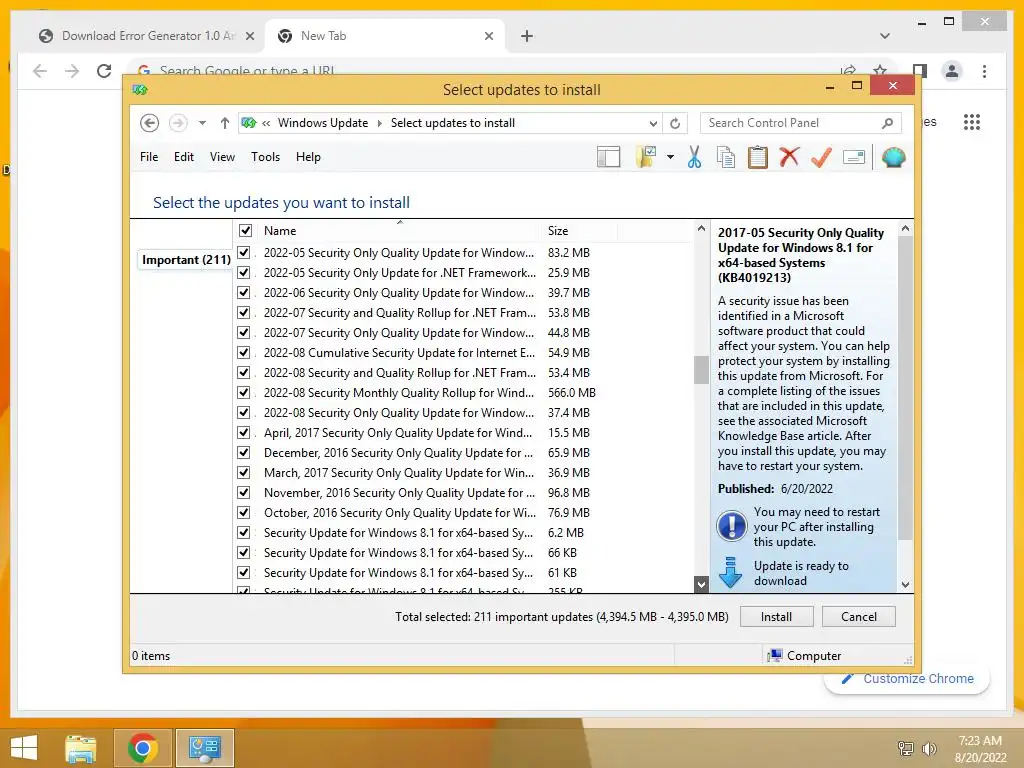This screenshot has height=768, width=1024.
Task: Open the Windows Start button
Action: tap(24, 748)
